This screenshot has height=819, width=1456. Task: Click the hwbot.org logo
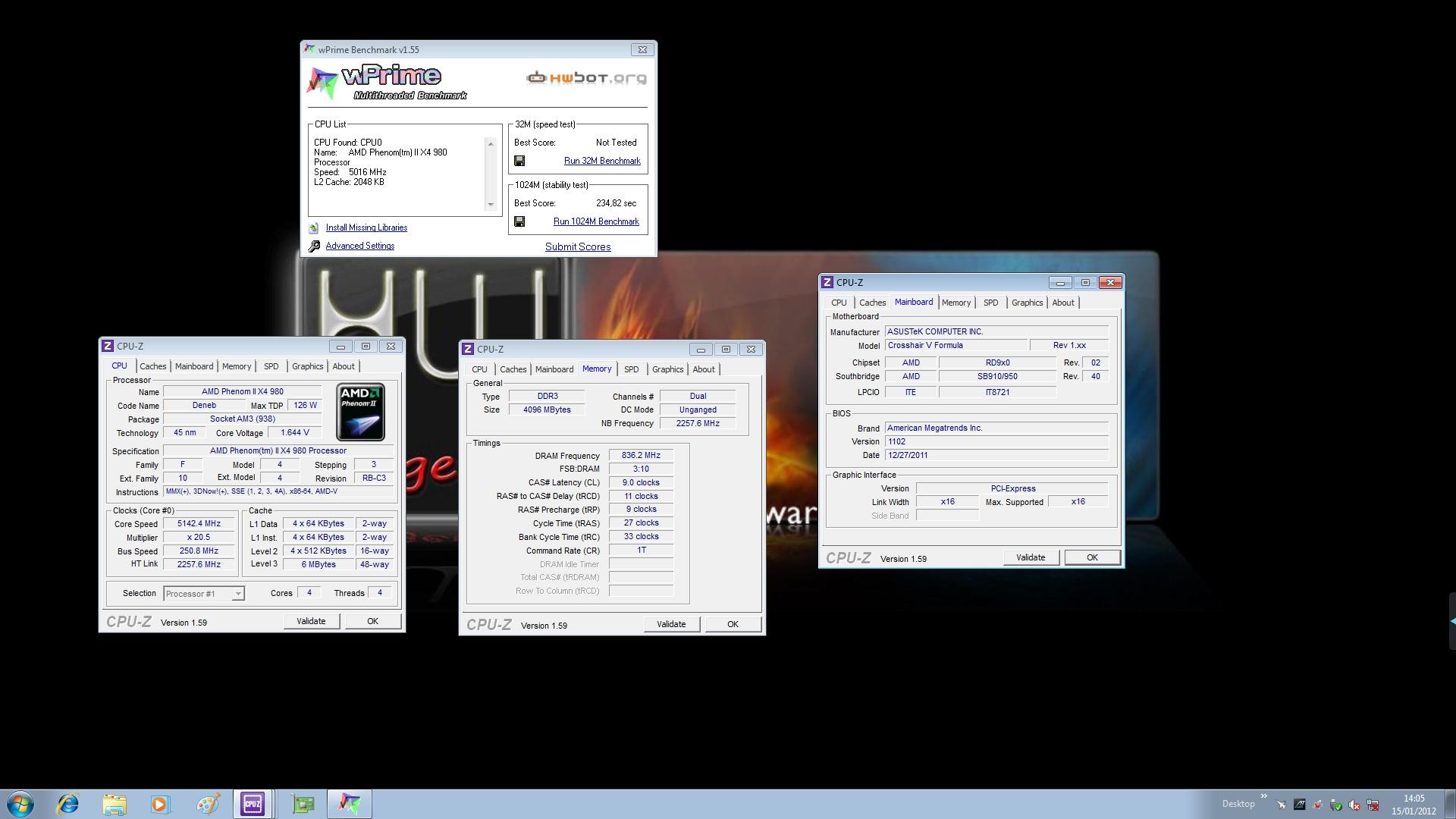[586, 78]
